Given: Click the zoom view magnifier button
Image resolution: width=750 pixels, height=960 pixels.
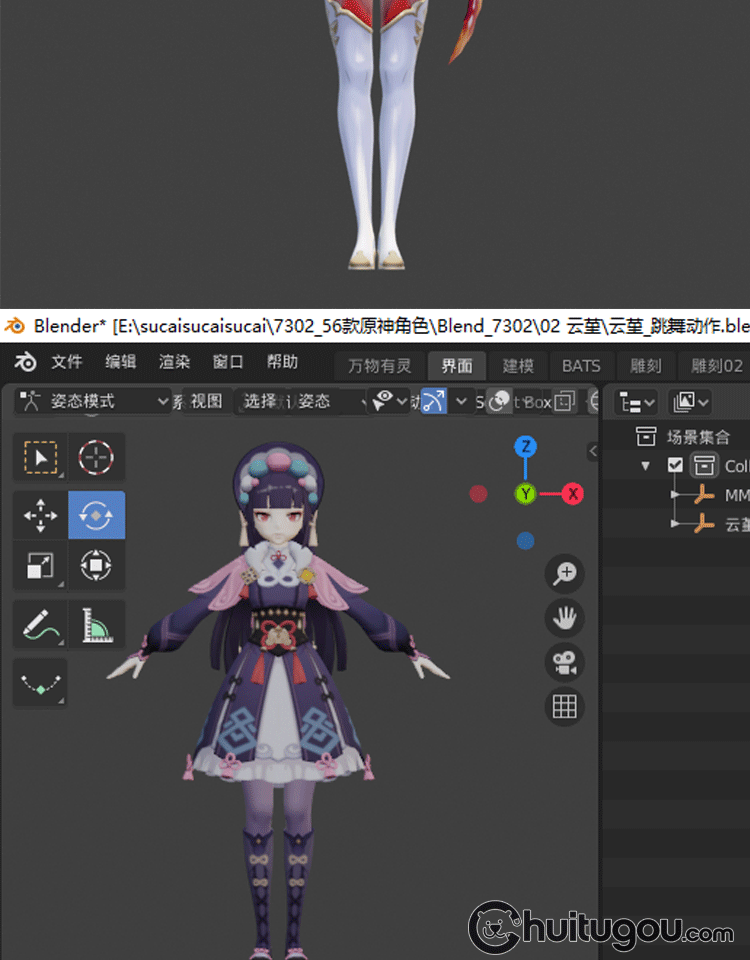Looking at the screenshot, I should 564,574.
